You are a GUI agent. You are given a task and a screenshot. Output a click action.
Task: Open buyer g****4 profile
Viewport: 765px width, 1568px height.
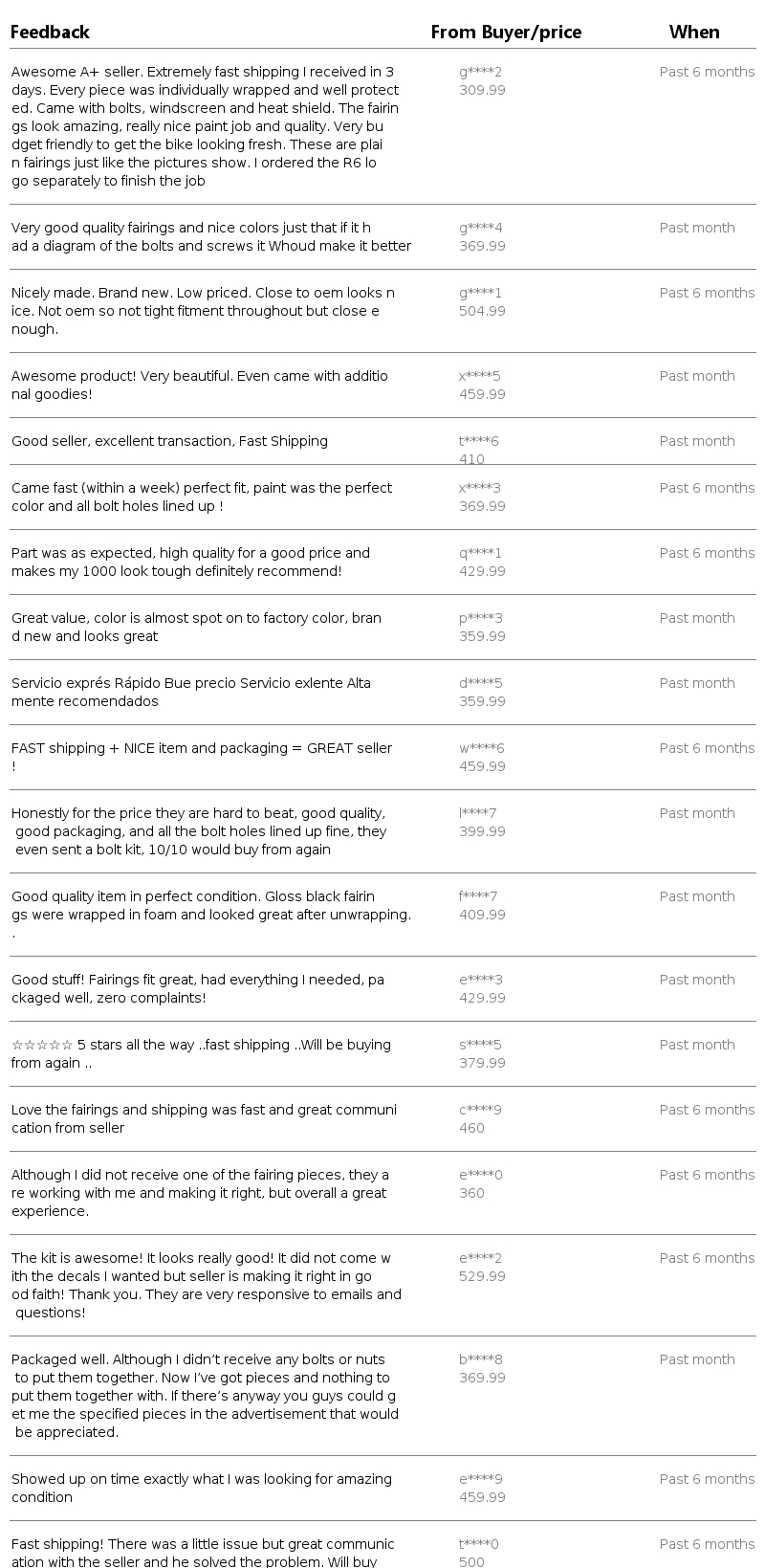[480, 228]
